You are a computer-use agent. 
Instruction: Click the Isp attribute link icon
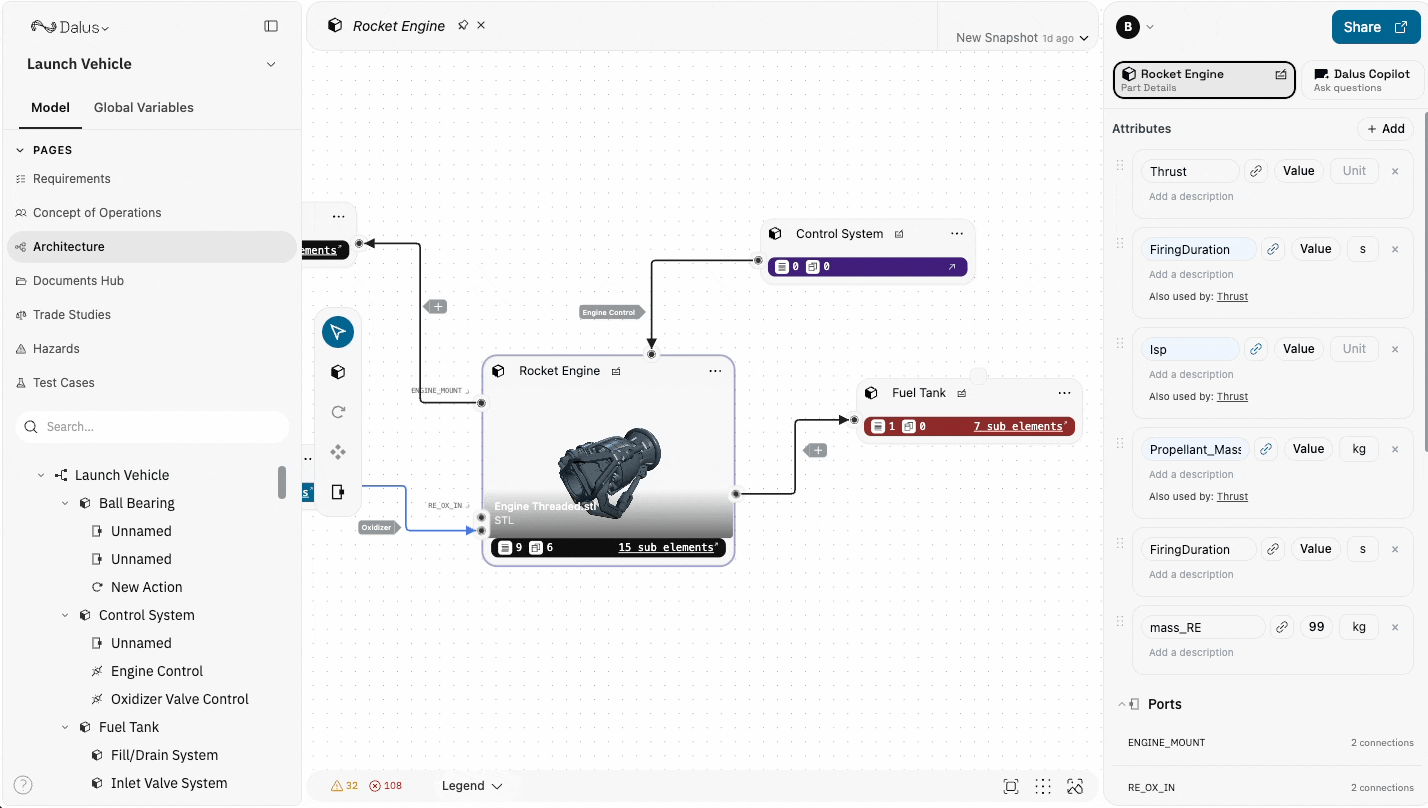click(x=1256, y=349)
